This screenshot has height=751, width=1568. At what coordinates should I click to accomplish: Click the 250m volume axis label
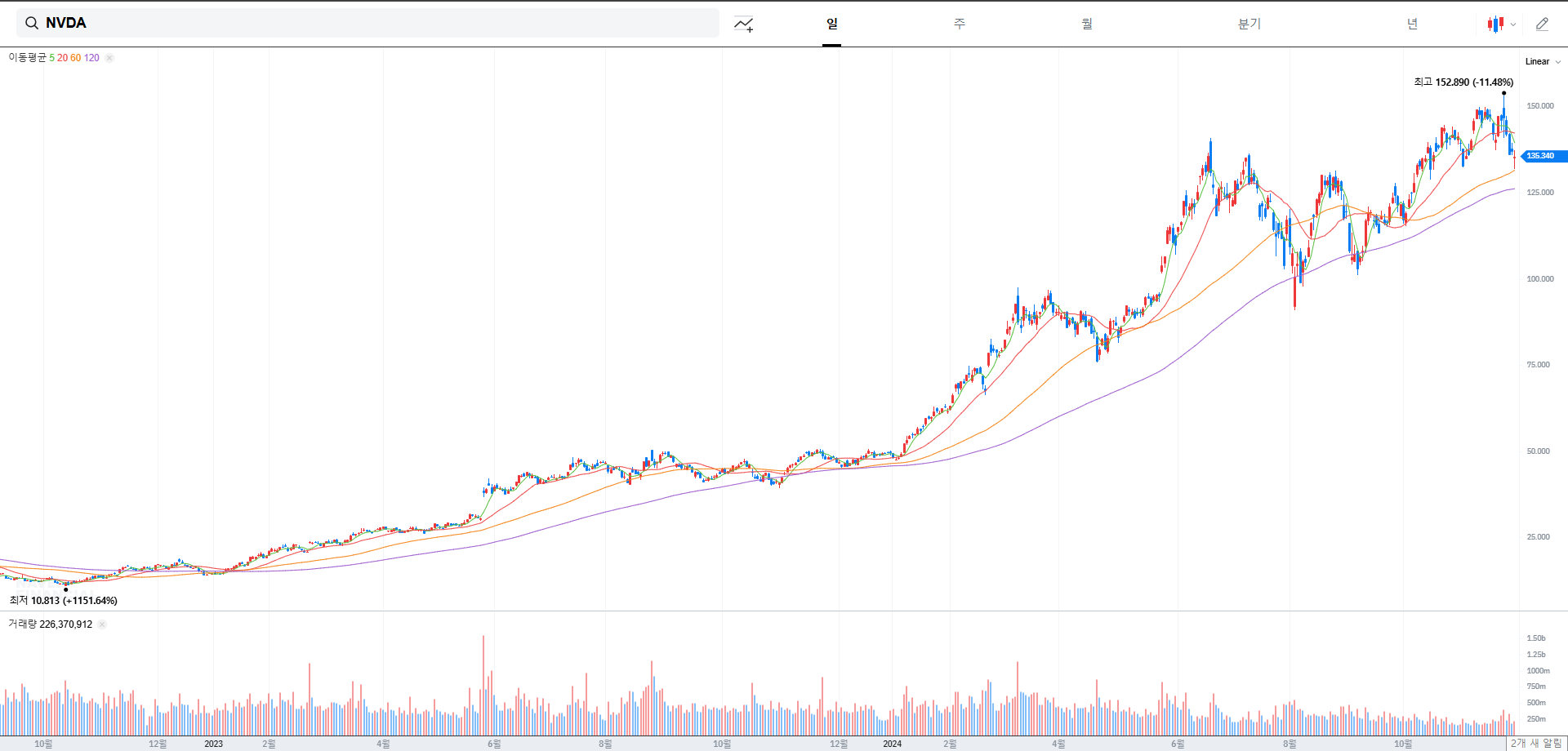[x=1536, y=719]
